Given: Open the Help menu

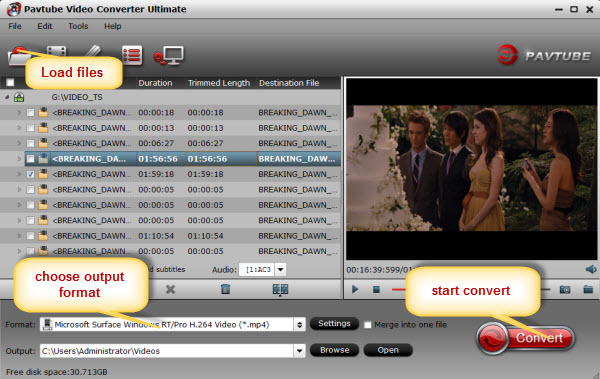Looking at the screenshot, I should click(x=112, y=26).
